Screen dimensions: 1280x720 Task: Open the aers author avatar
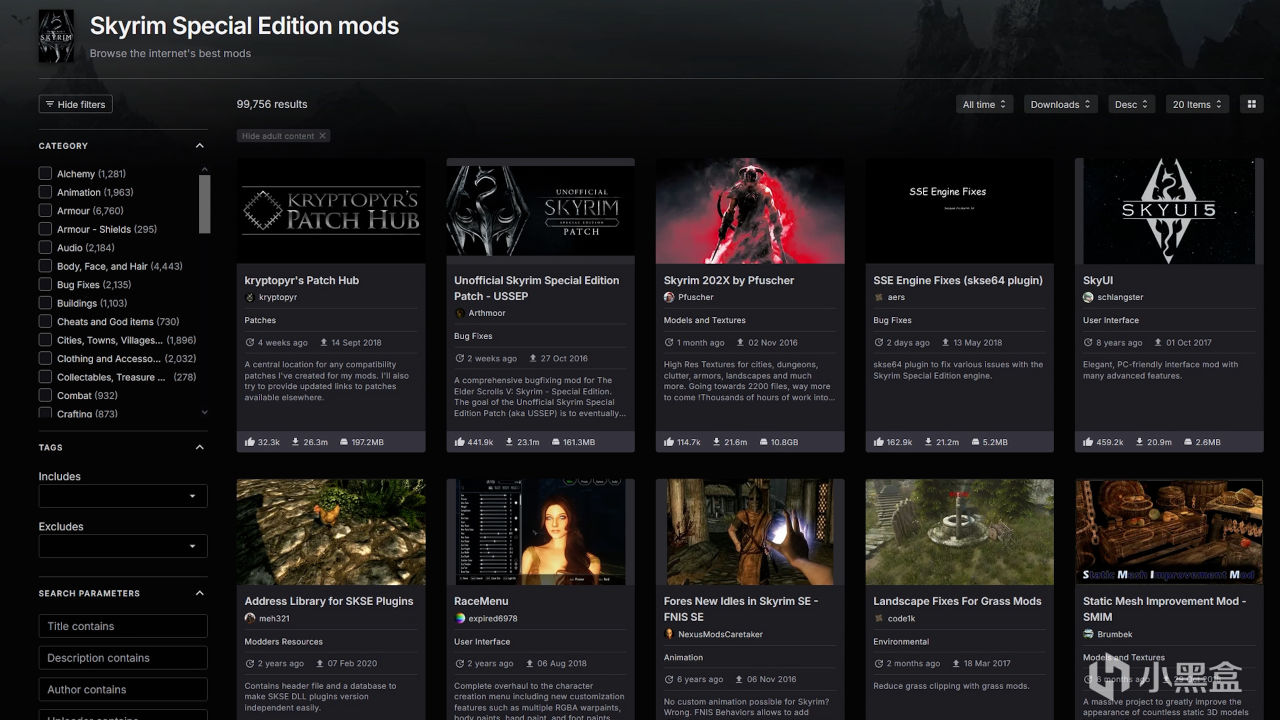(x=879, y=297)
